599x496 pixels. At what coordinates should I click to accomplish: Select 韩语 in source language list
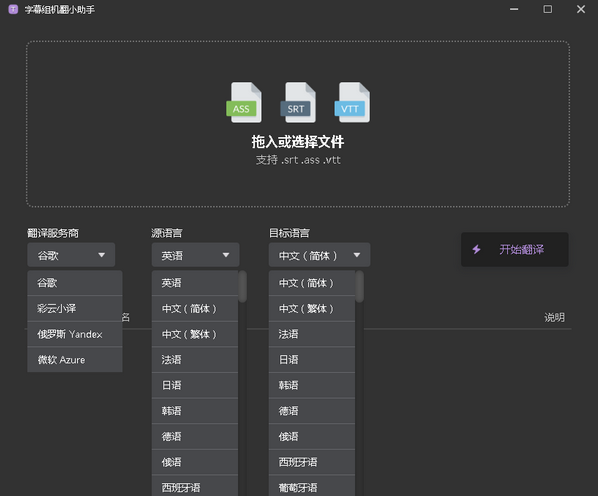pyautogui.click(x=195, y=411)
